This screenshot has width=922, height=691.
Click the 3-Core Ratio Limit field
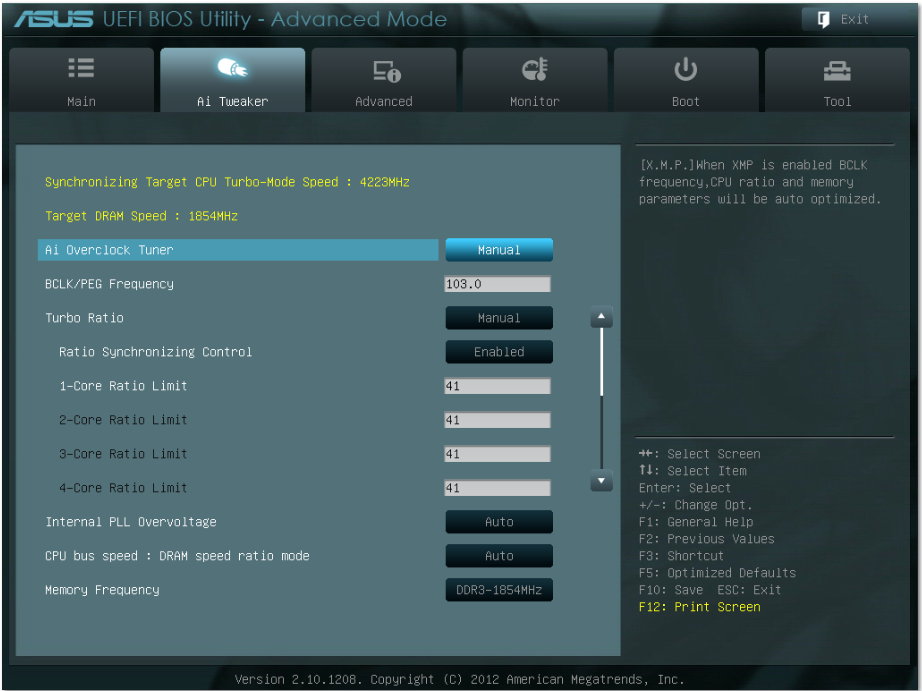(497, 455)
